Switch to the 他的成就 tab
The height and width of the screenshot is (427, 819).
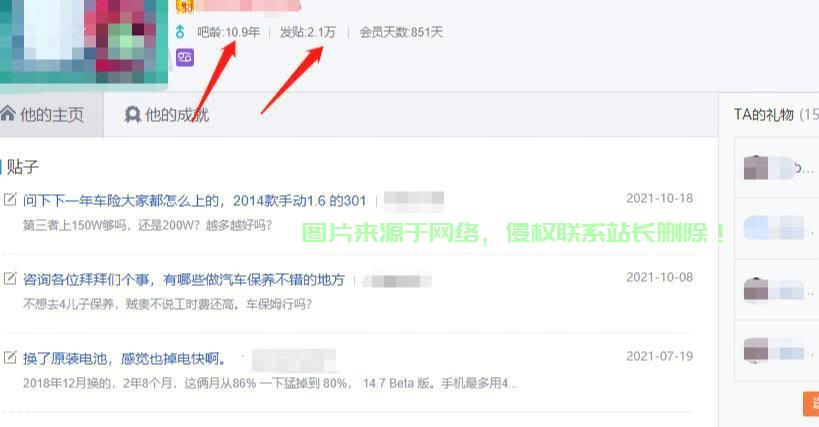tap(167, 114)
